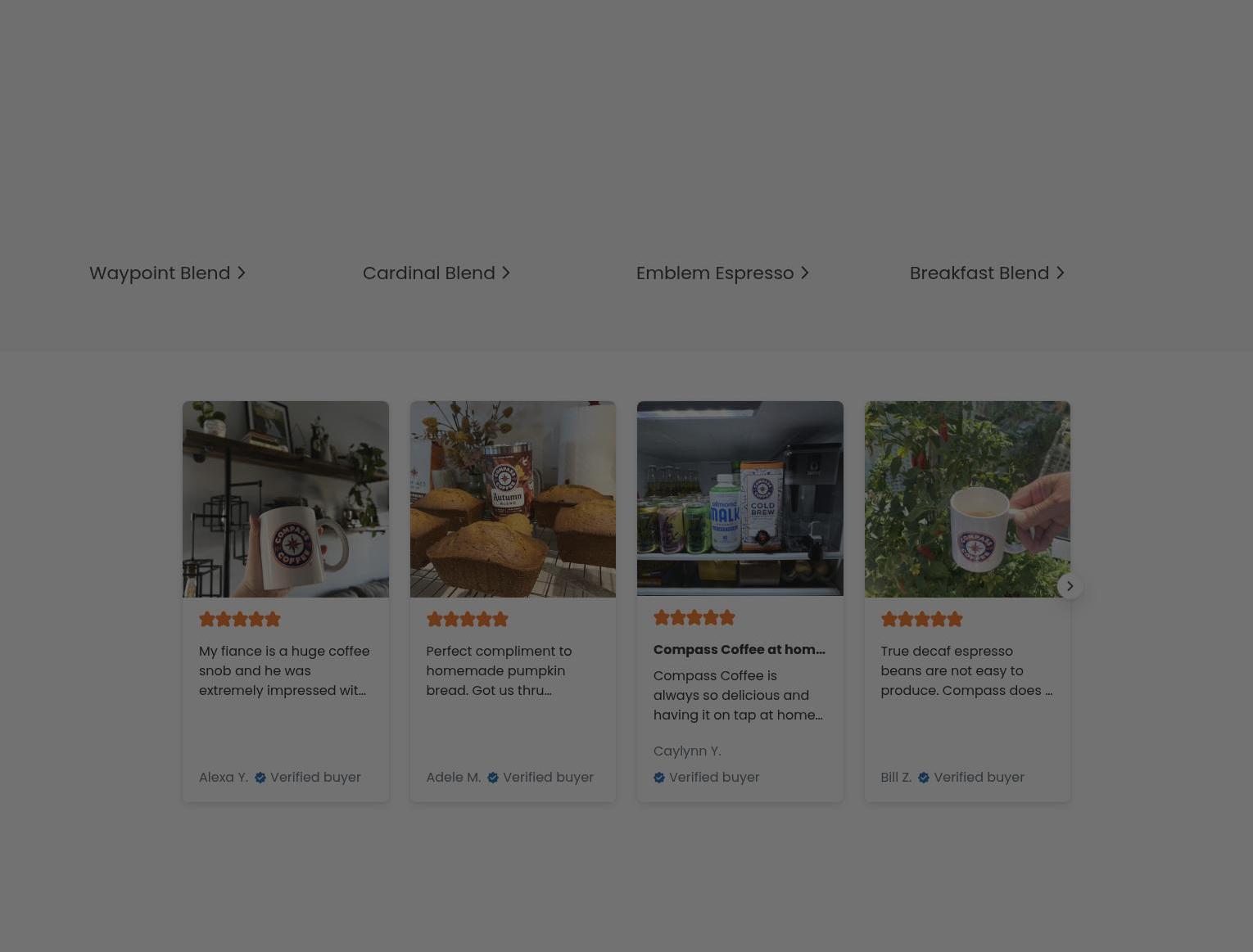Image resolution: width=1253 pixels, height=952 pixels.
Task: Open the Breakfast Blend link
Action: [987, 273]
